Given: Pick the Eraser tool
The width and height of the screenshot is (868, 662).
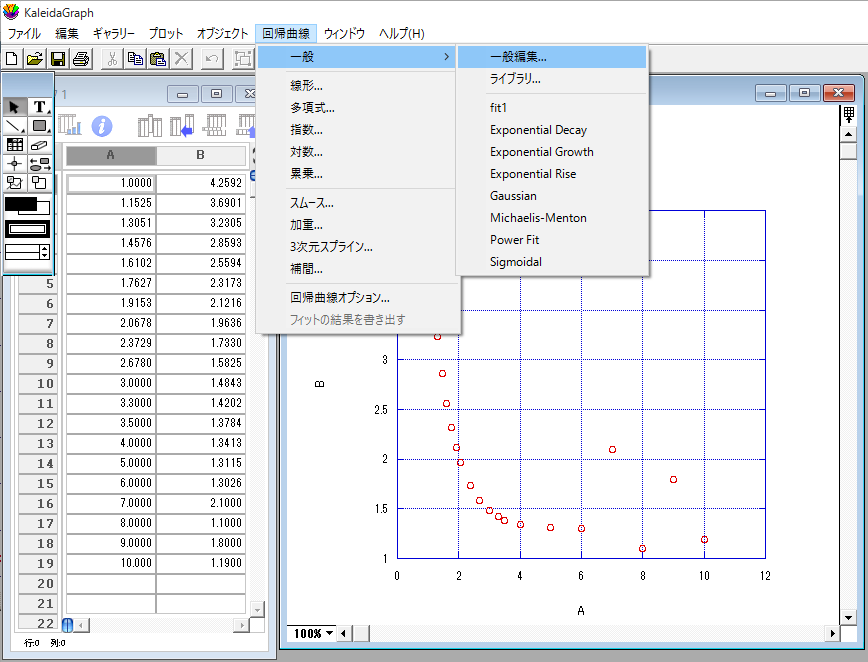Looking at the screenshot, I should (39, 145).
